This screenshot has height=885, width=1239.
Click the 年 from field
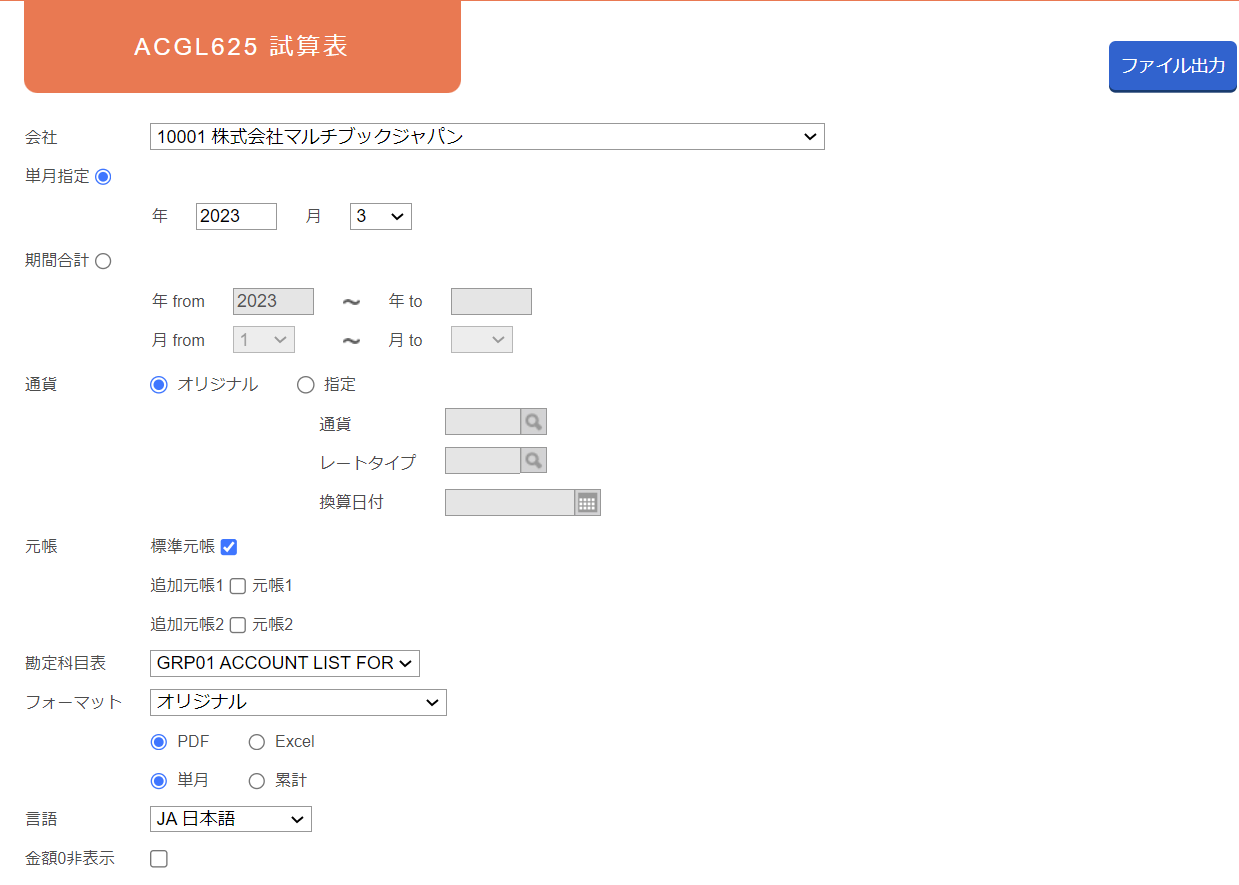tap(273, 301)
